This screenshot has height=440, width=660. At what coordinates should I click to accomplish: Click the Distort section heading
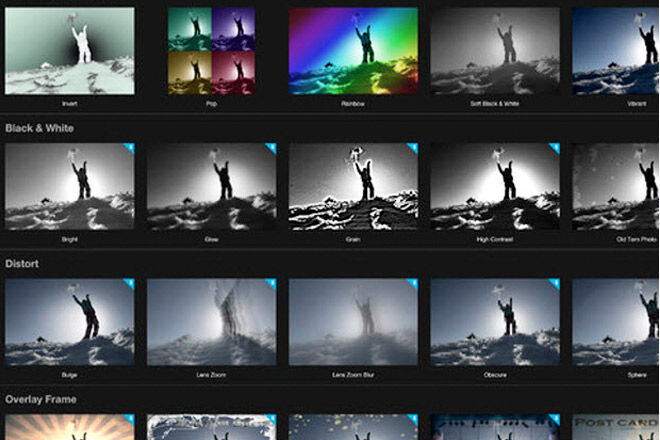click(x=22, y=264)
